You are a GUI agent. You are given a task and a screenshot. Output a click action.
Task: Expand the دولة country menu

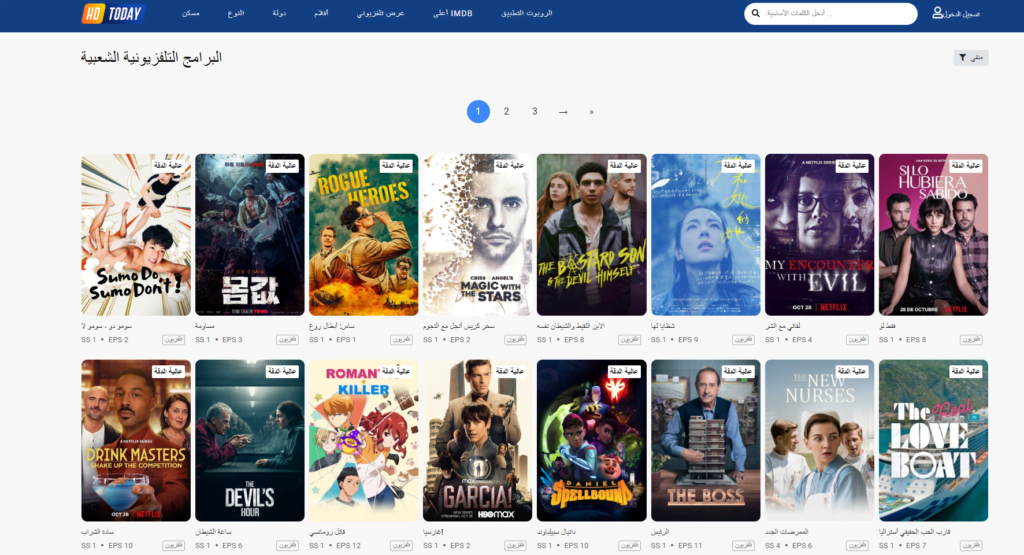(x=279, y=14)
